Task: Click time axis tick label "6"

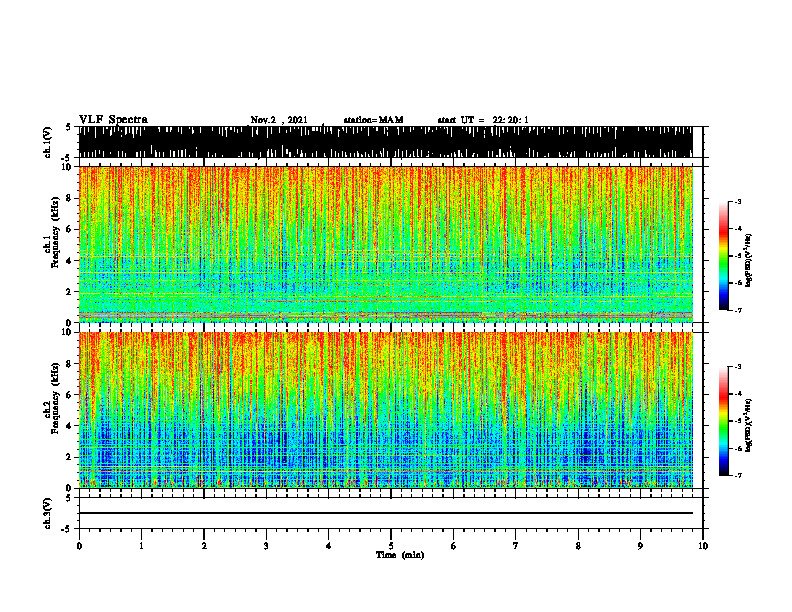Action: point(454,546)
